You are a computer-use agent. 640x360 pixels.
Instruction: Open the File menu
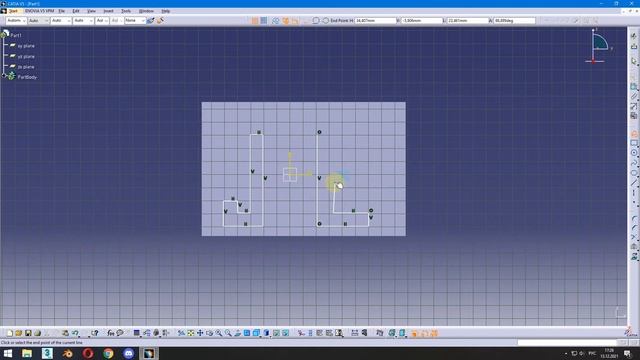(x=61, y=11)
